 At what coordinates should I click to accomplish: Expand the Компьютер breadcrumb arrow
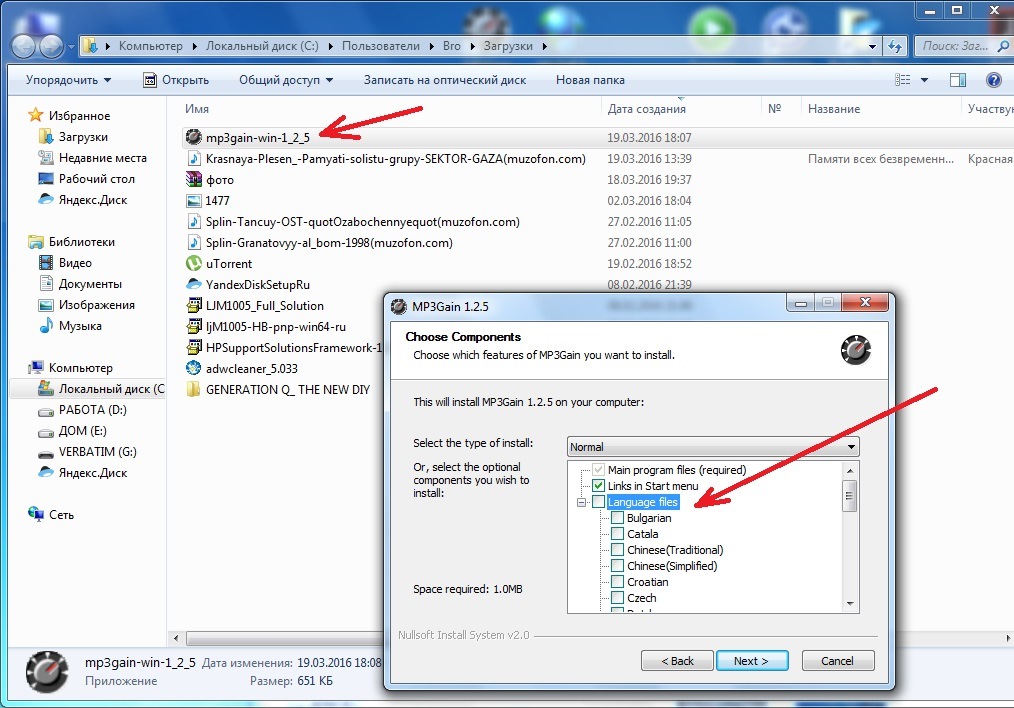point(194,47)
